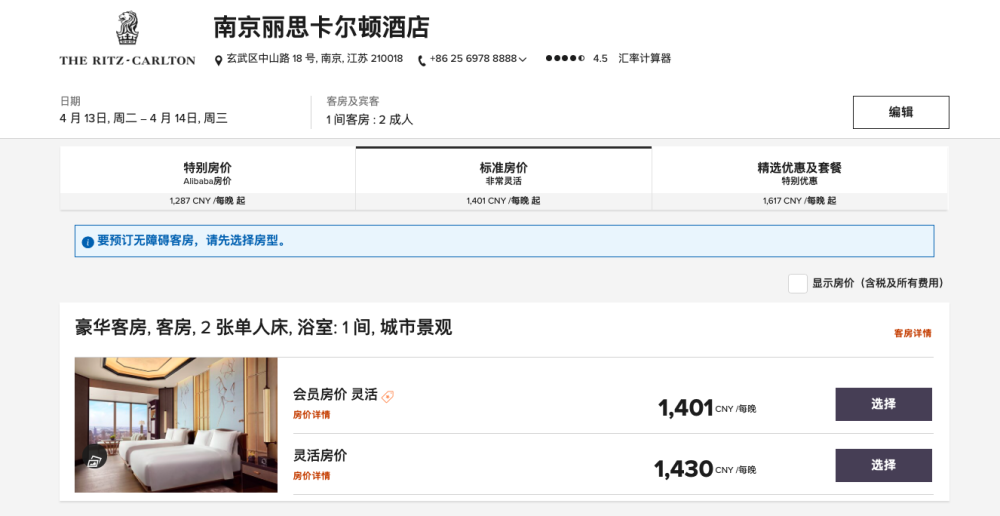Screen dimensions: 1000x516
Task: Click the 编辑 edit button
Action: [x=901, y=112]
